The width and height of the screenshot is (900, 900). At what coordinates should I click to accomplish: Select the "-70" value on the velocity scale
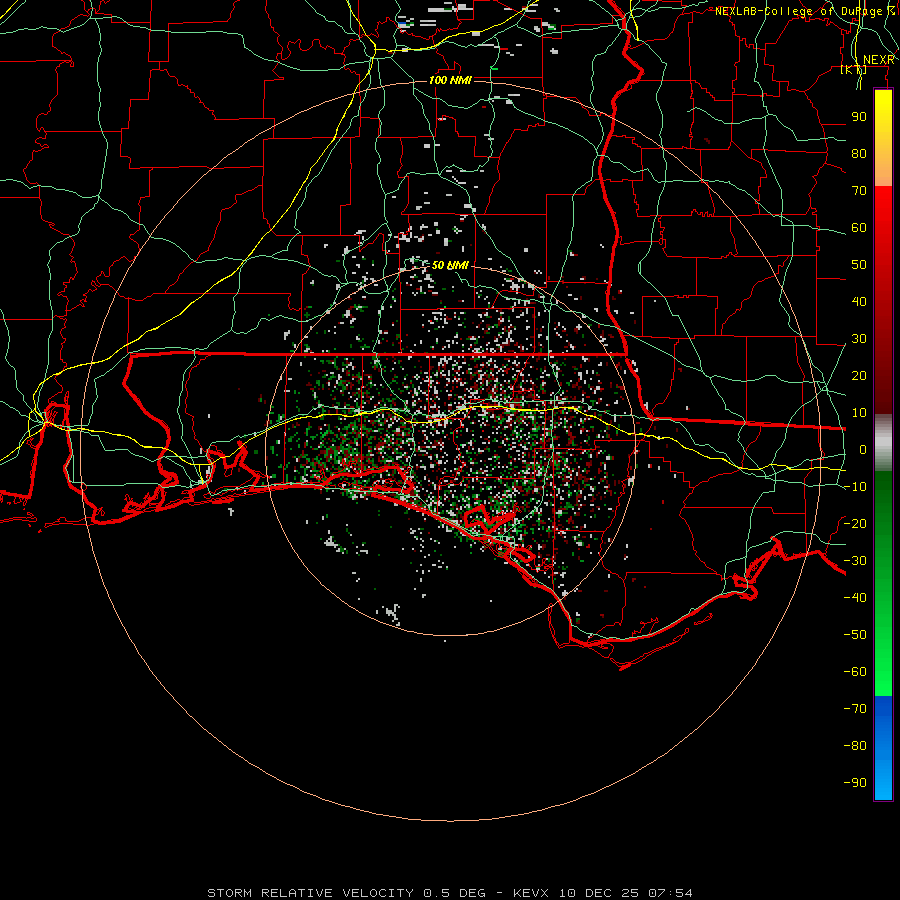point(855,709)
